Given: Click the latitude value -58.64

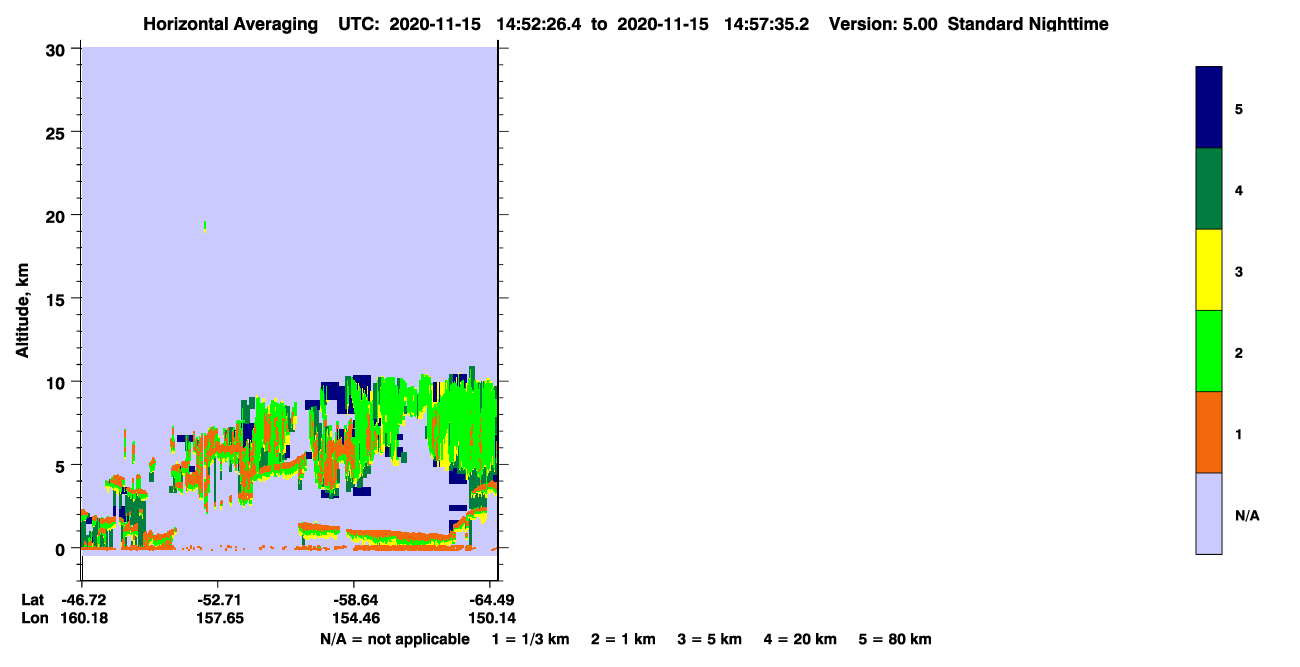Looking at the screenshot, I should click(354, 600).
